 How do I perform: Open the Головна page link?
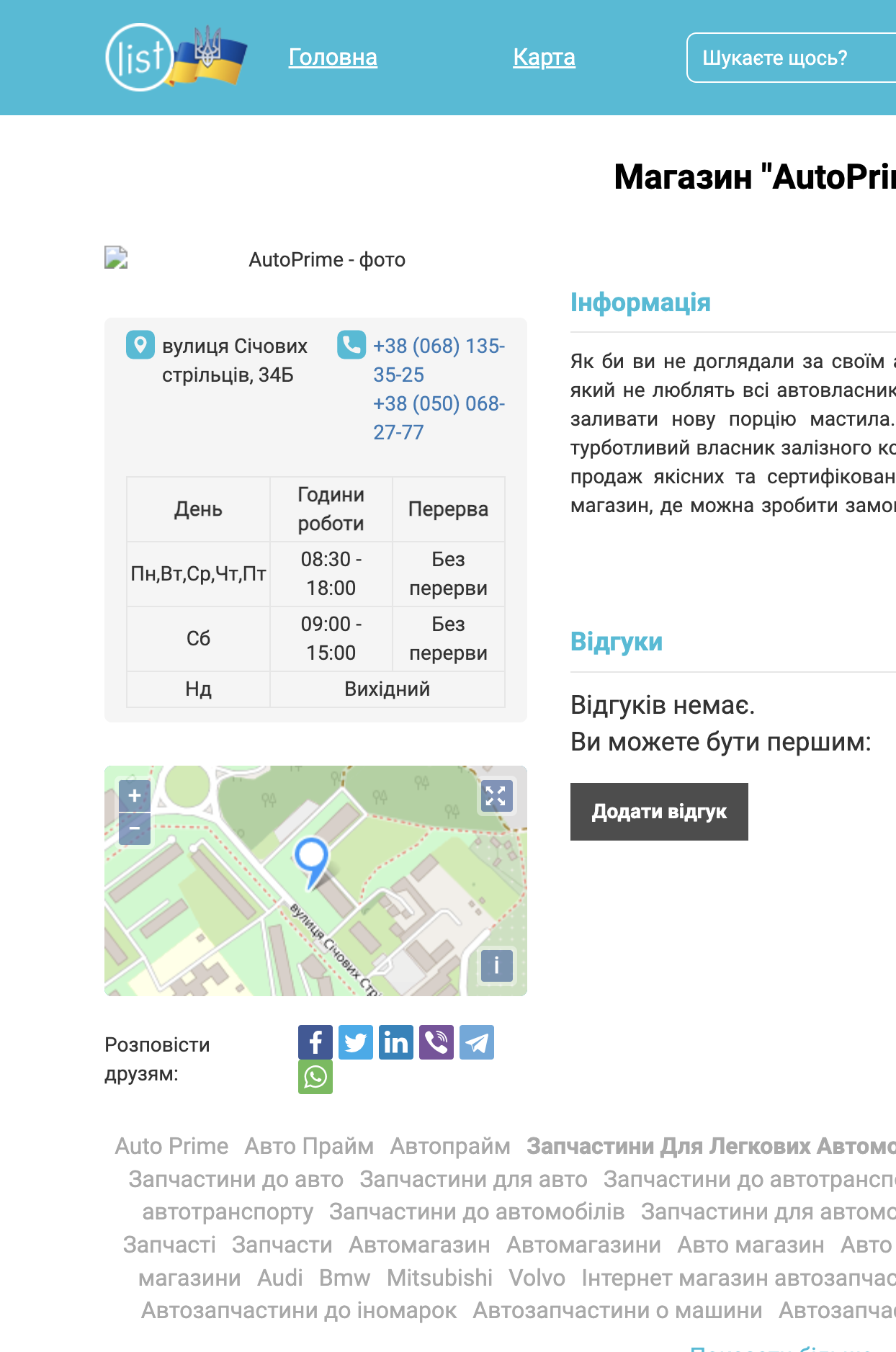tap(333, 57)
